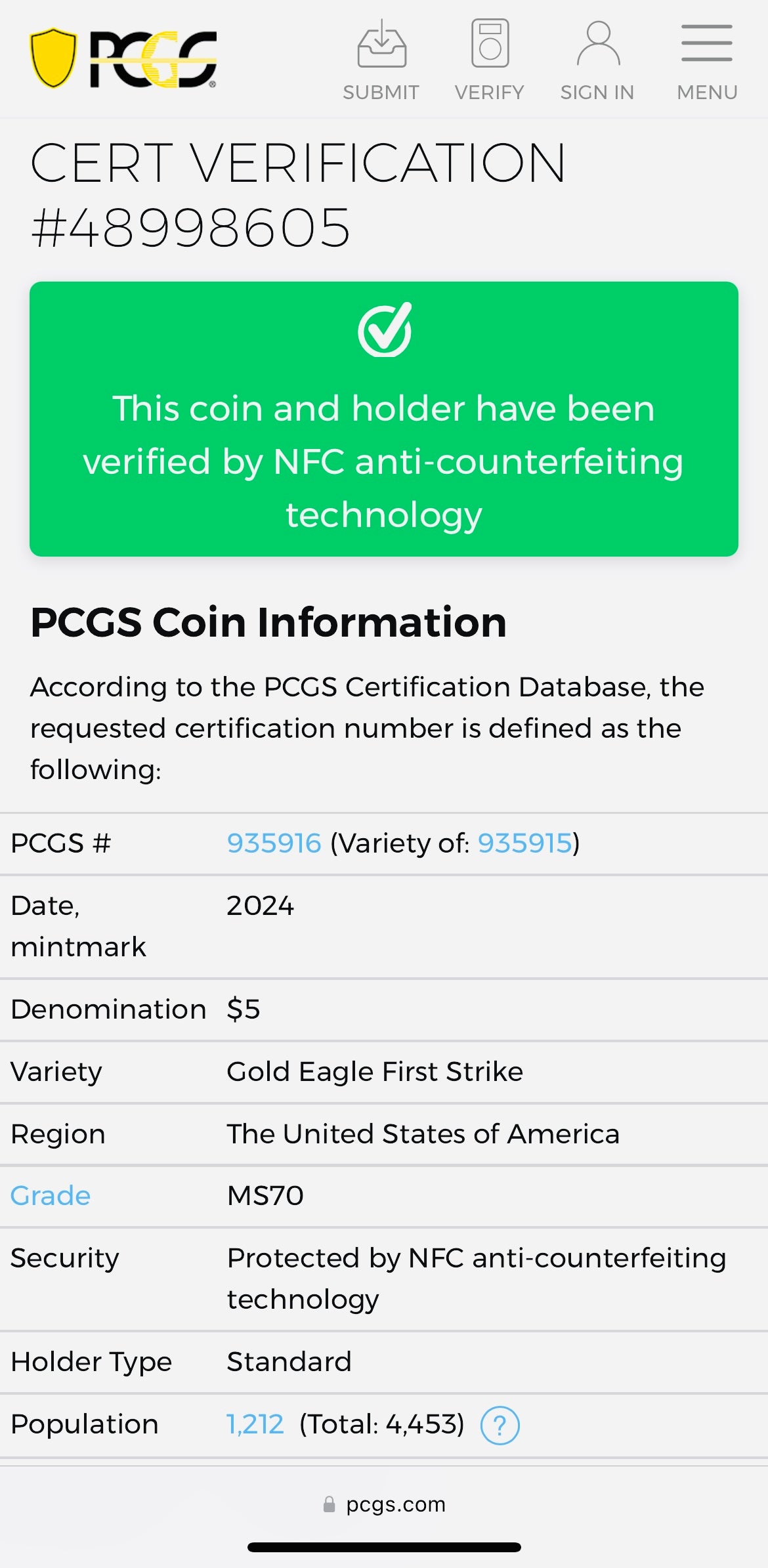Open the hamburger Menu icon
This screenshot has width=768, height=1568.
point(706,43)
